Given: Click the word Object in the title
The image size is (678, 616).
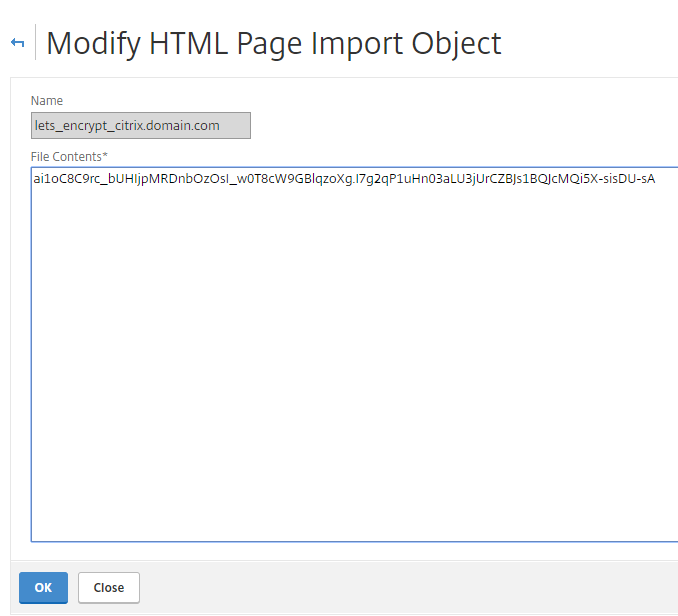Looking at the screenshot, I should point(456,43).
